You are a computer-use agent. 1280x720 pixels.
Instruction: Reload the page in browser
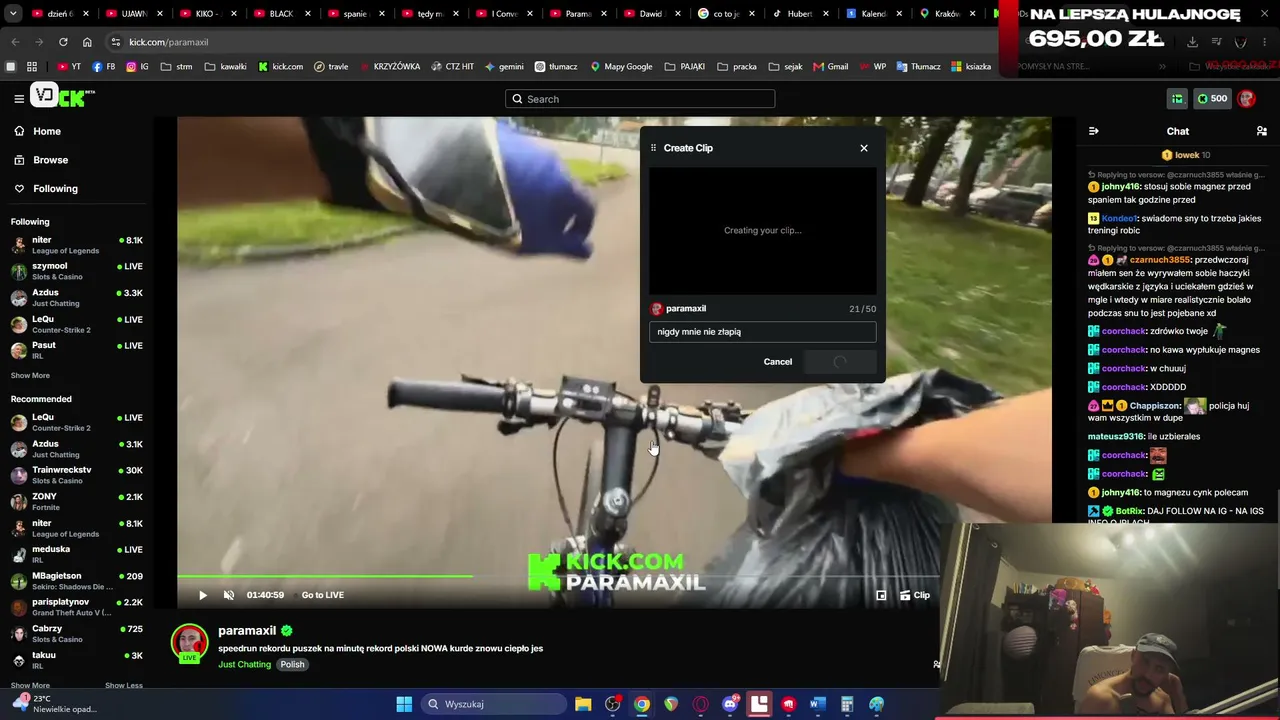[x=63, y=42]
